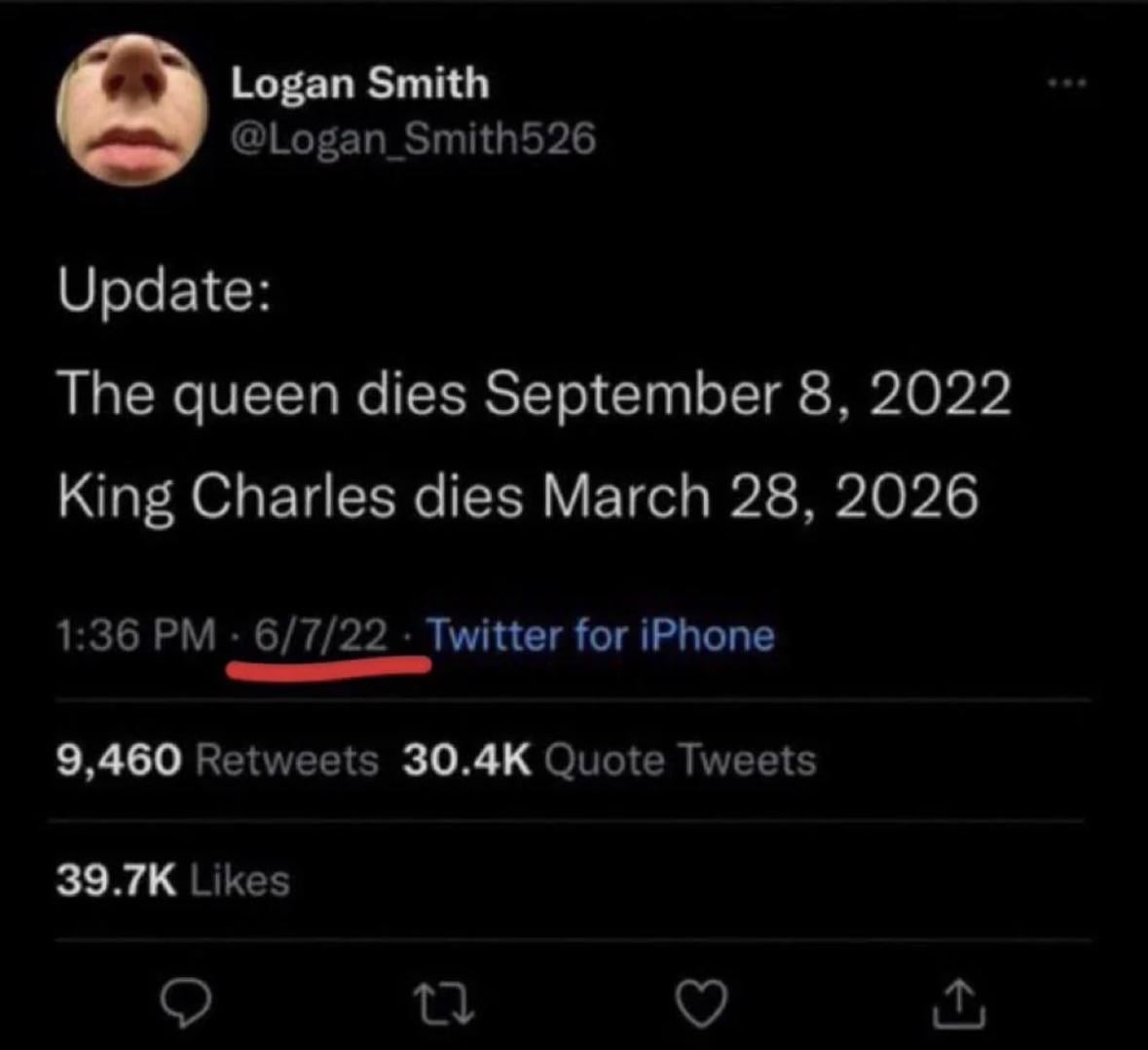Click the Twitter for iPhone source link
Screen dimensions: 1148x1050
pyautogui.click(x=601, y=636)
